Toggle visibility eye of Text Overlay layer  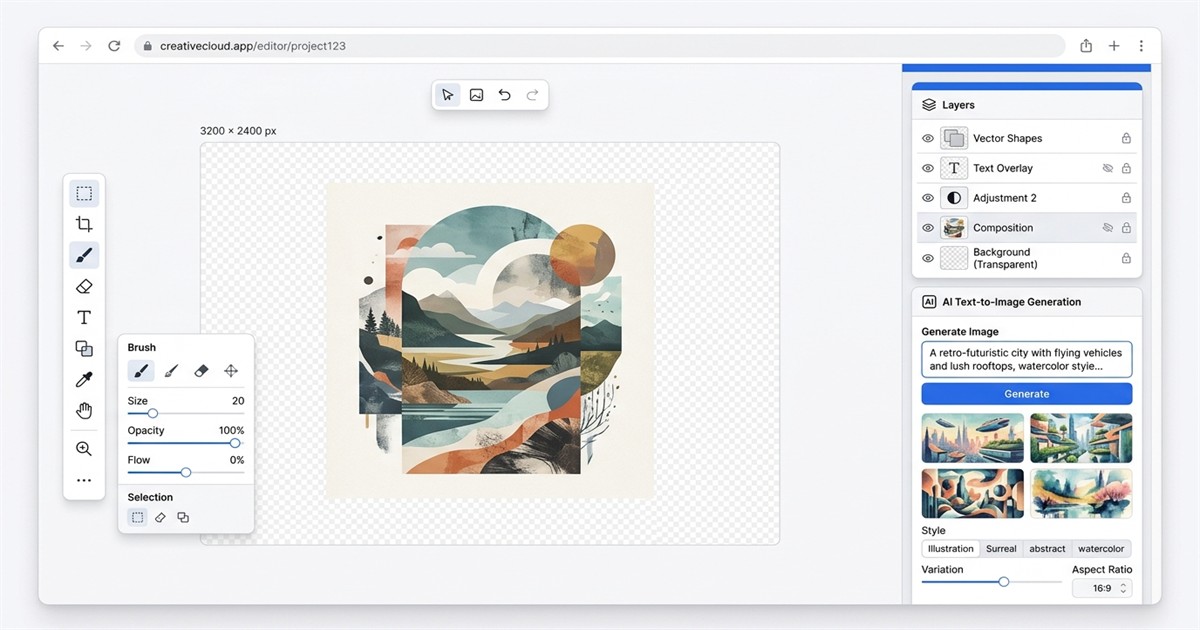(x=927, y=169)
